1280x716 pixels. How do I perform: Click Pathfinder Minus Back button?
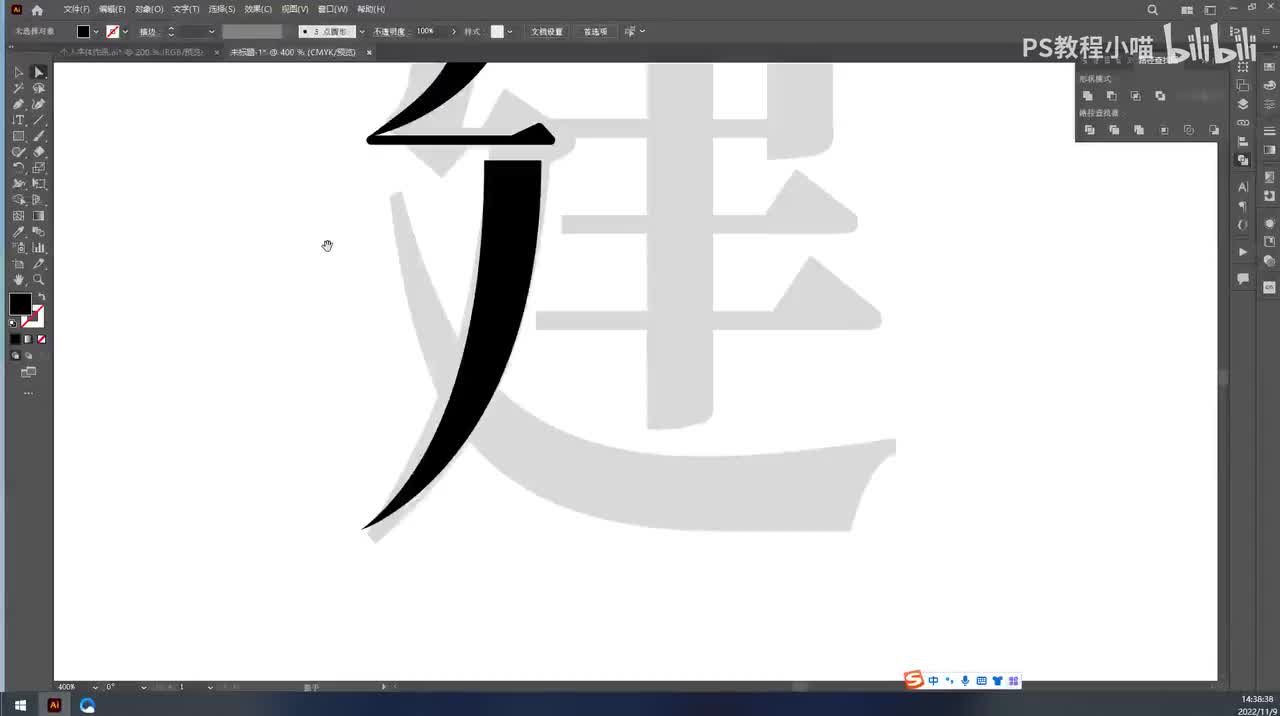[1214, 130]
